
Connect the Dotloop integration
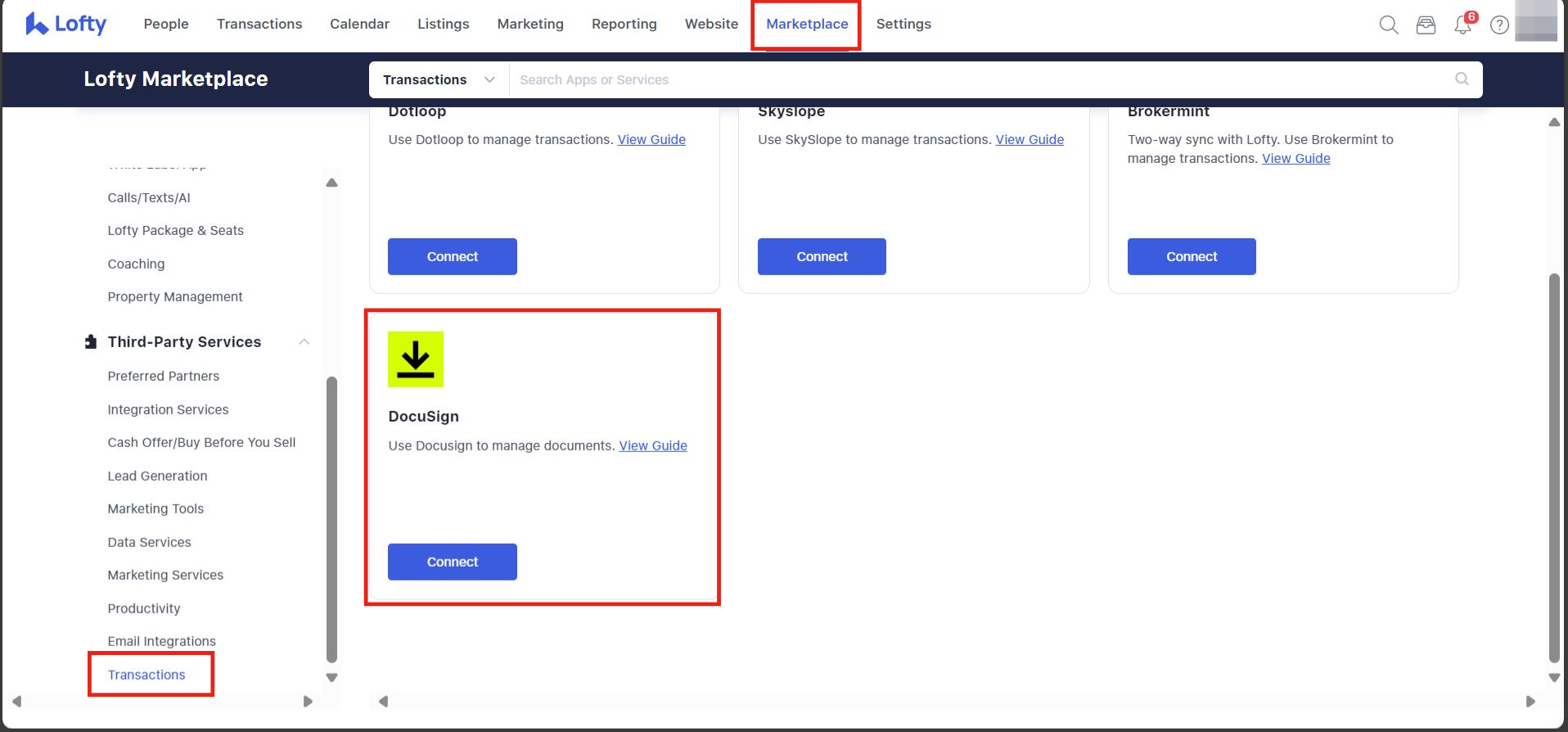(x=453, y=256)
